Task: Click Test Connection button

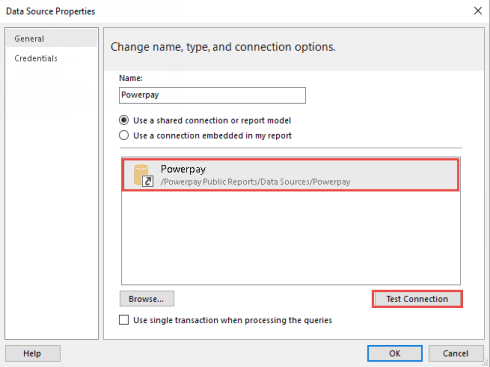Action: click(417, 299)
